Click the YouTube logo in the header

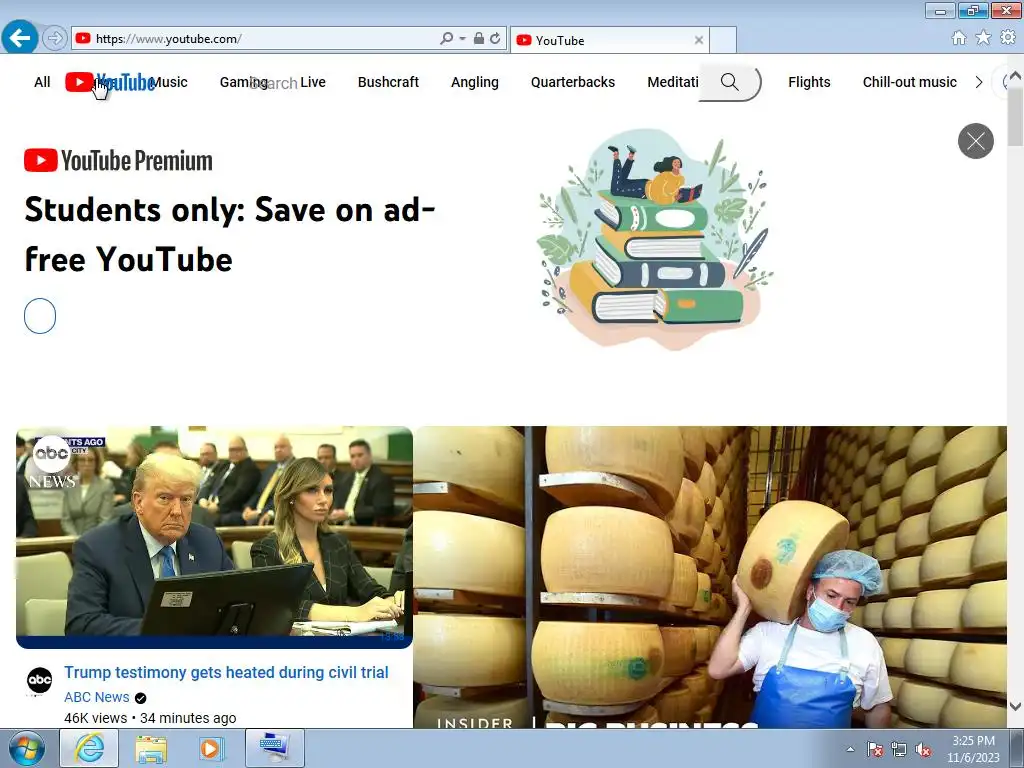pos(110,82)
